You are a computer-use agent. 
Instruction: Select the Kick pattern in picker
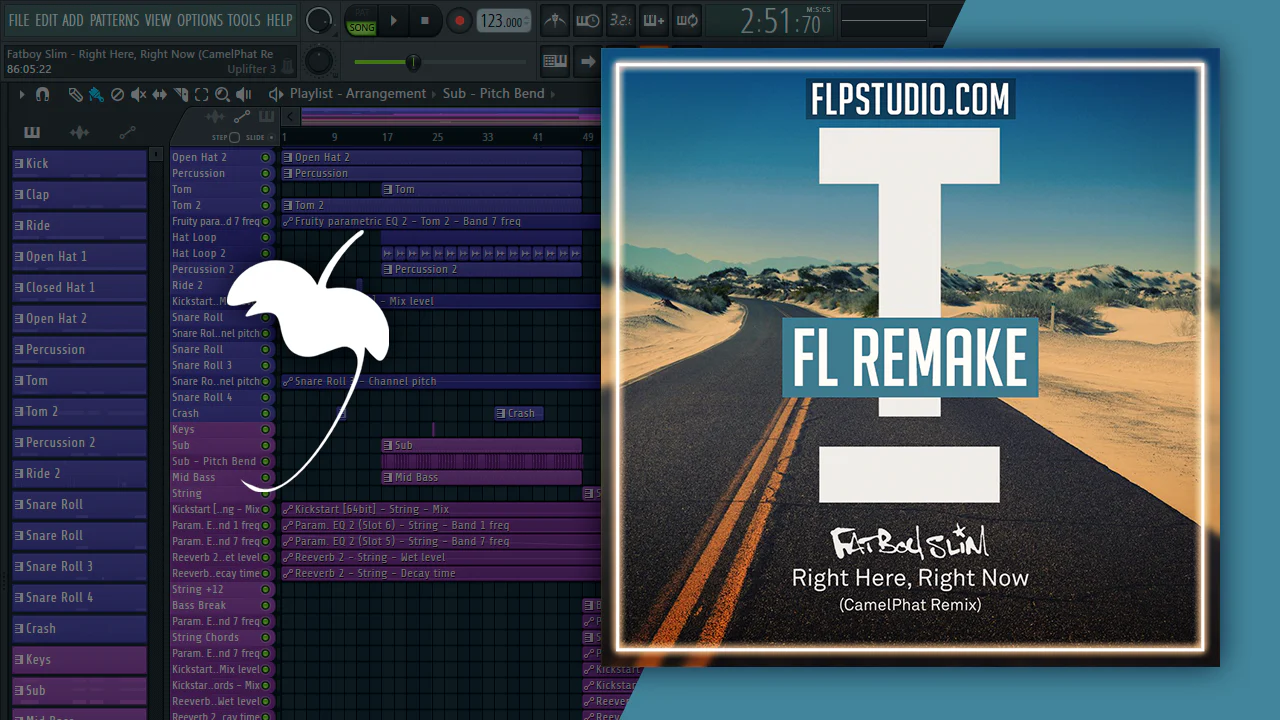point(79,164)
